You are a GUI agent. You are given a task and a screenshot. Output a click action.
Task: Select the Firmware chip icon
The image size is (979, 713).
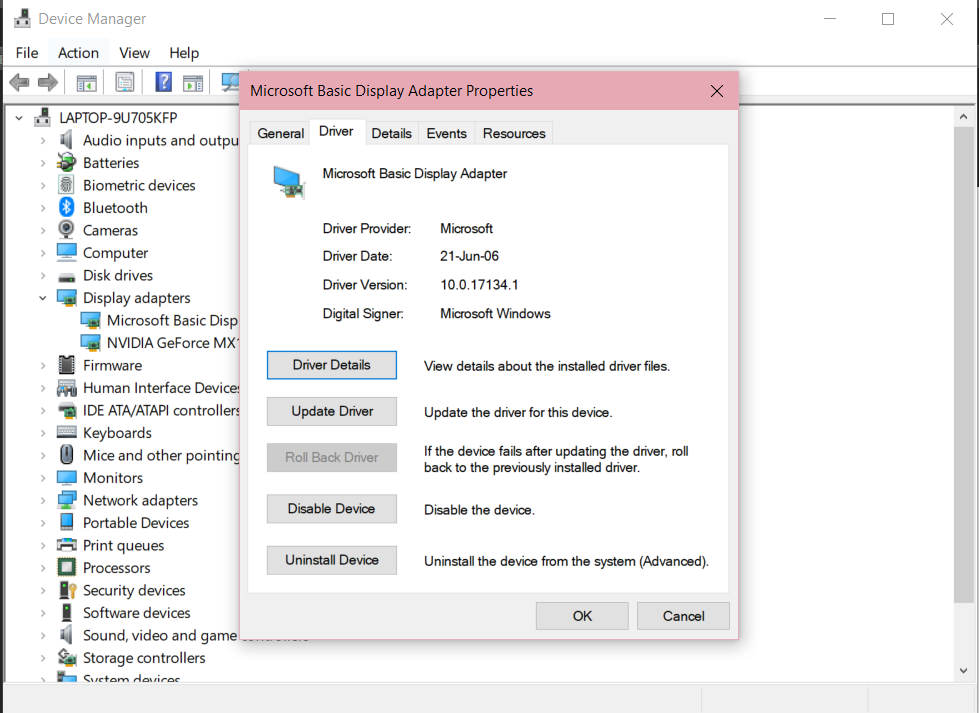pyautogui.click(x=66, y=365)
